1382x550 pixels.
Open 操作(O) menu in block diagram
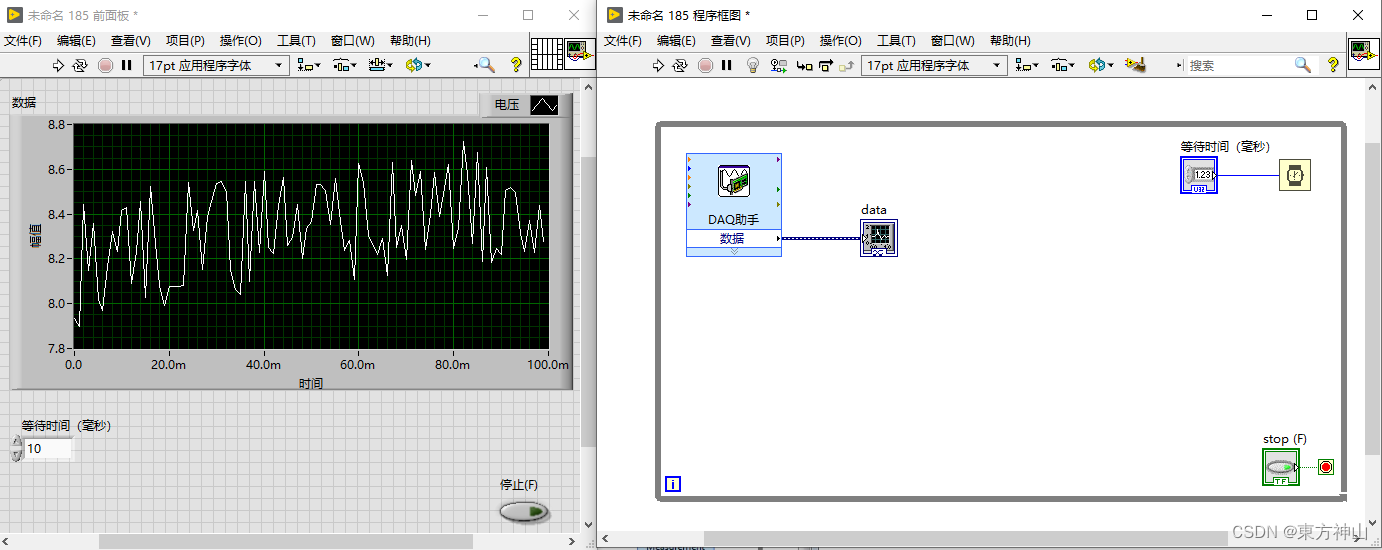point(840,41)
